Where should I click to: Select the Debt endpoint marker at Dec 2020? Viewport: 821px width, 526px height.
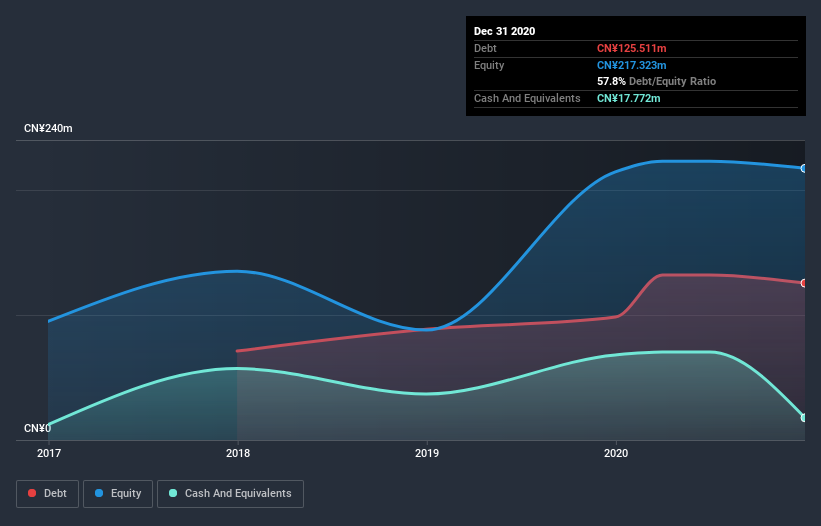[x=804, y=283]
